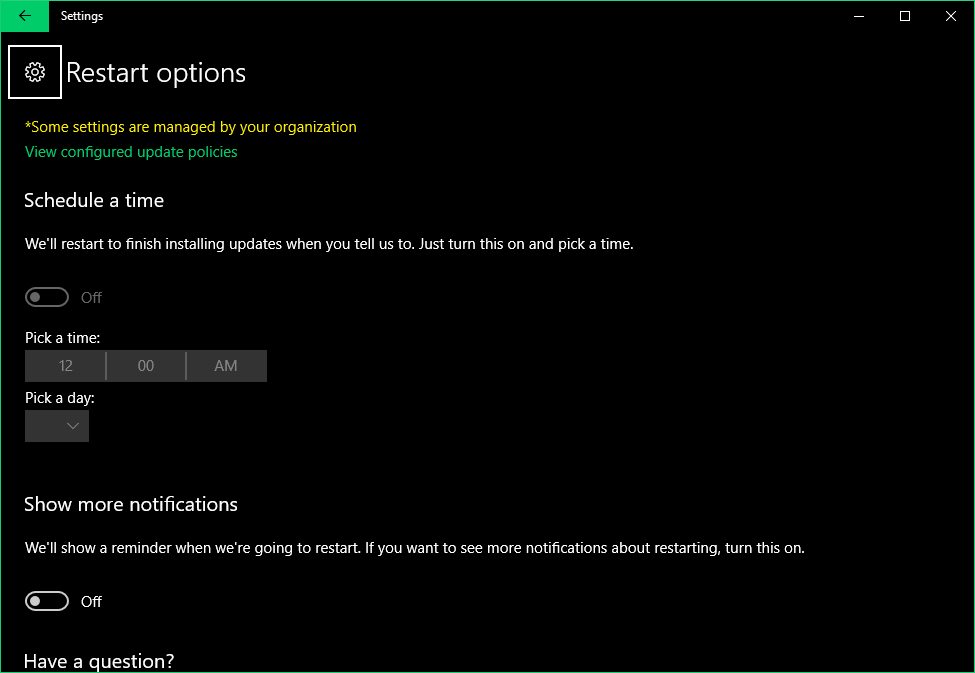Click the managed by your organization notice

pyautogui.click(x=190, y=126)
